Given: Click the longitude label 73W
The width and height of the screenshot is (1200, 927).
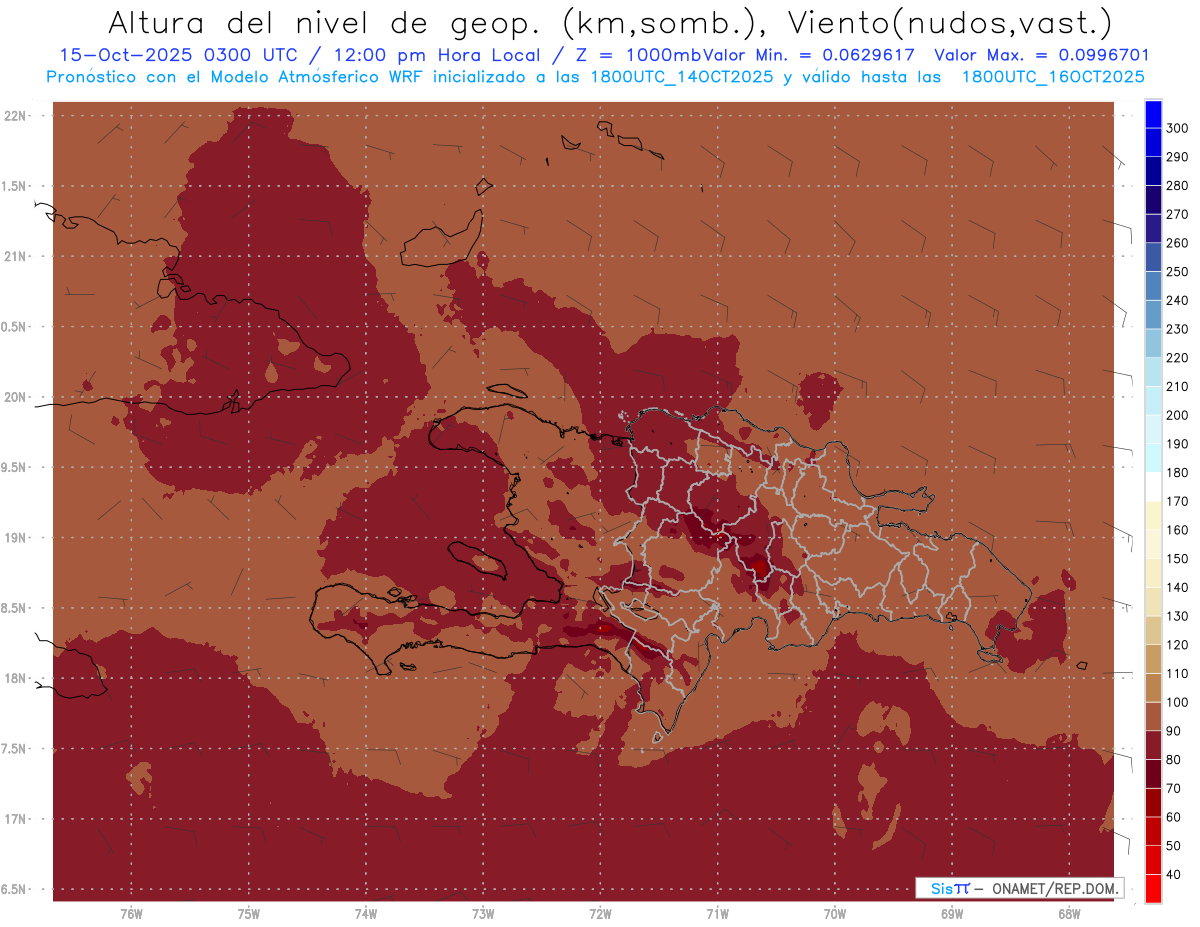Looking at the screenshot, I should tap(483, 913).
